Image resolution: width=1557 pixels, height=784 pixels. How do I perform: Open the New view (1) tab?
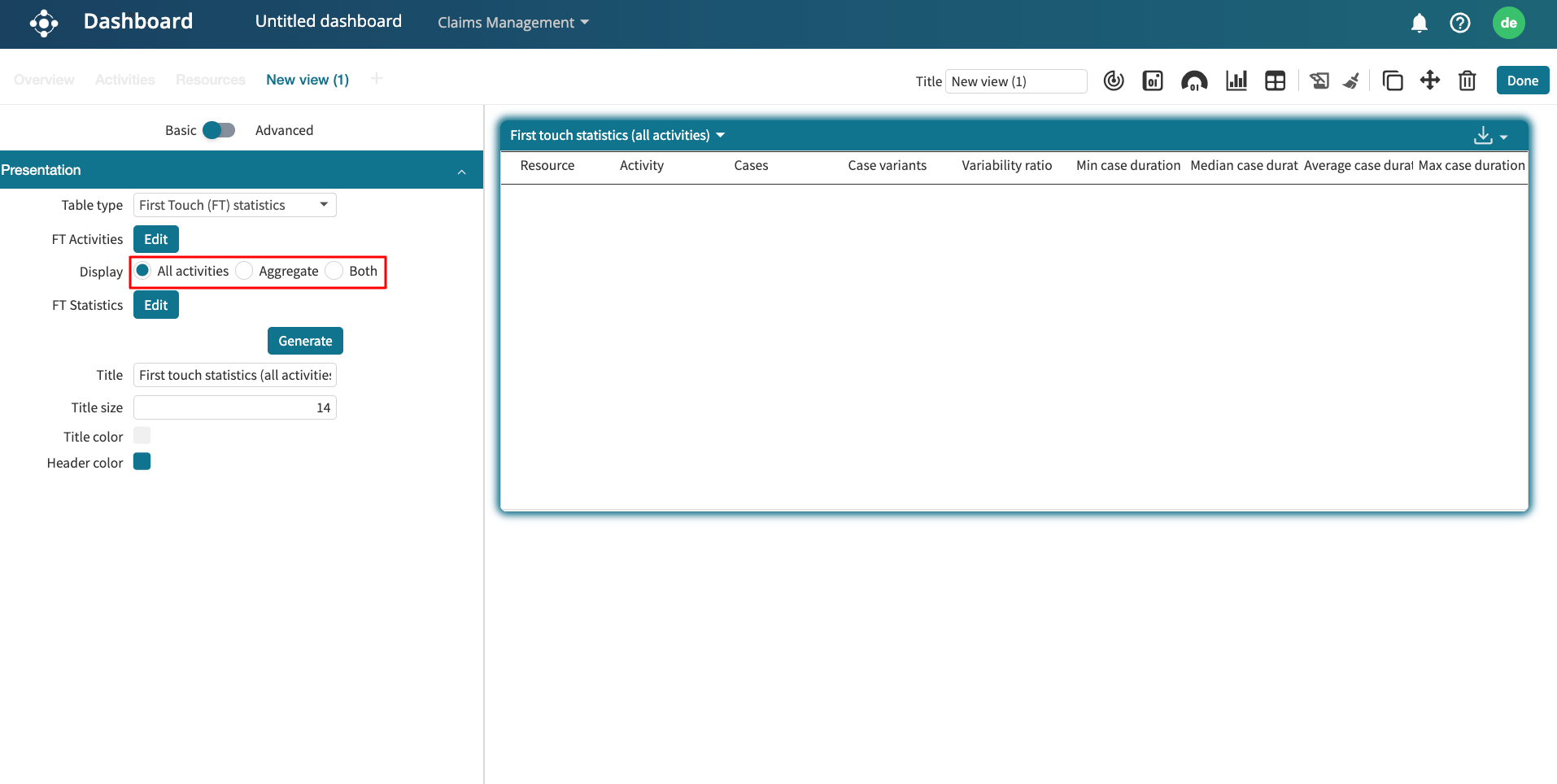(307, 80)
